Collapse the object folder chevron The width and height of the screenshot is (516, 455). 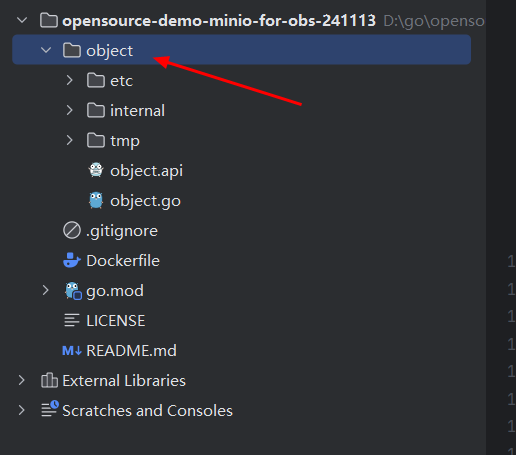point(46,50)
